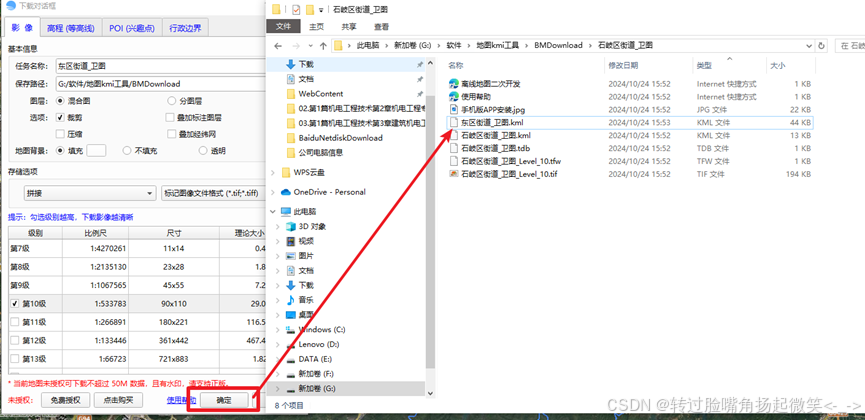Collapse the 此电脑 tree node
The height and width of the screenshot is (420, 865).
click(x=273, y=211)
